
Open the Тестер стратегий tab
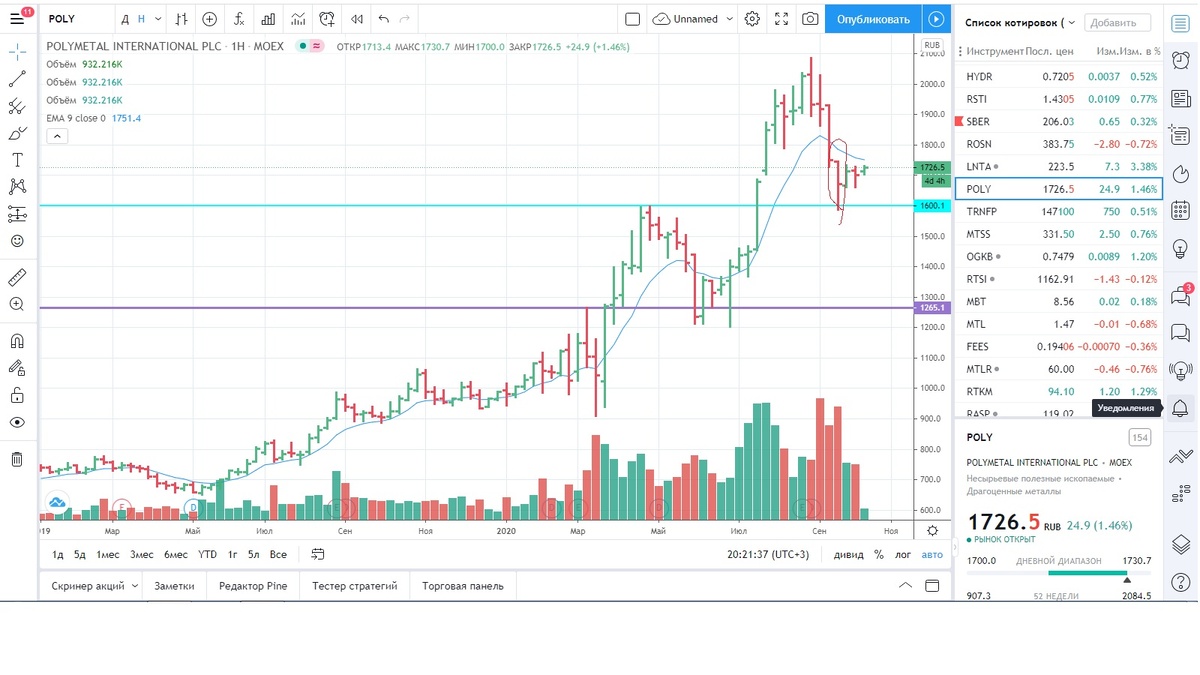click(354, 586)
